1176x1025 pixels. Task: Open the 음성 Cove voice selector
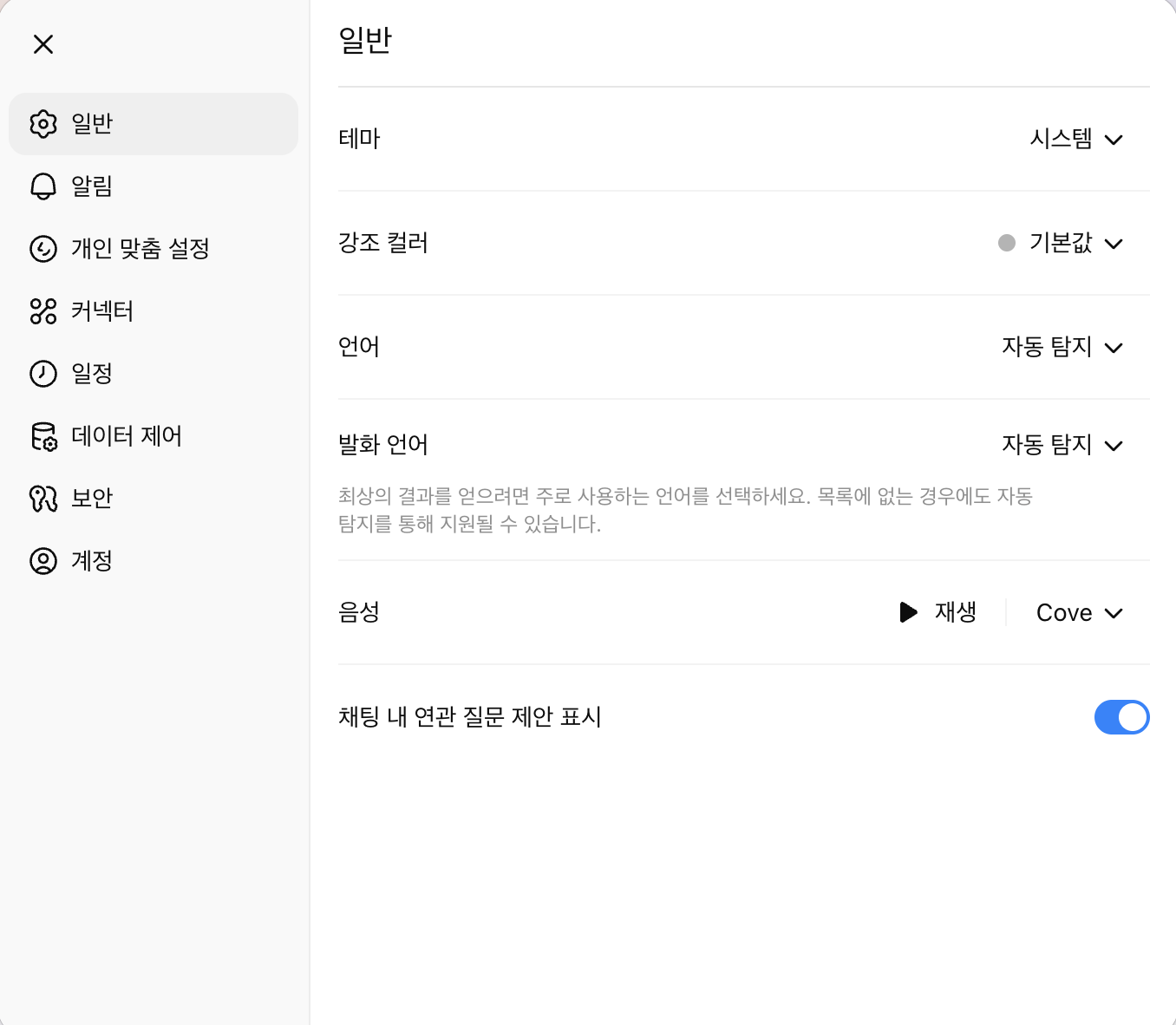[1079, 612]
